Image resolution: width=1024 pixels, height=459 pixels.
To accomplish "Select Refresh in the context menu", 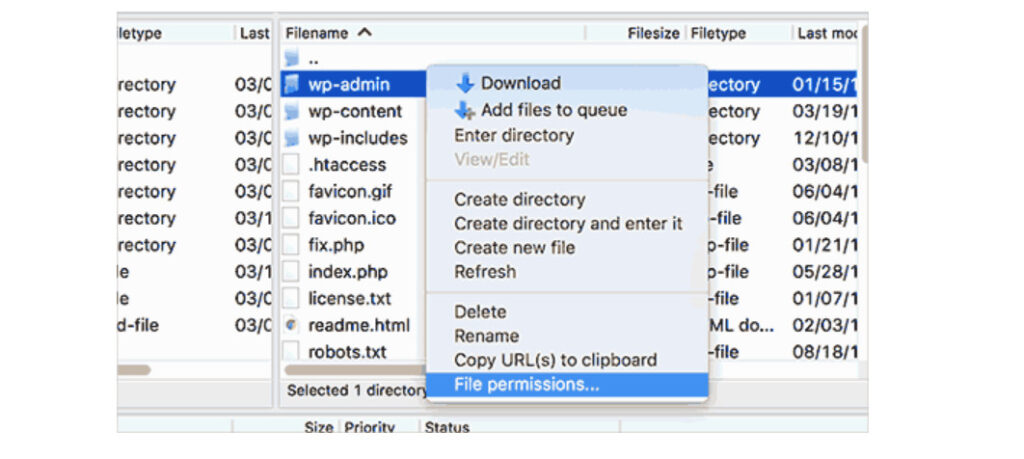I will click(567, 272).
